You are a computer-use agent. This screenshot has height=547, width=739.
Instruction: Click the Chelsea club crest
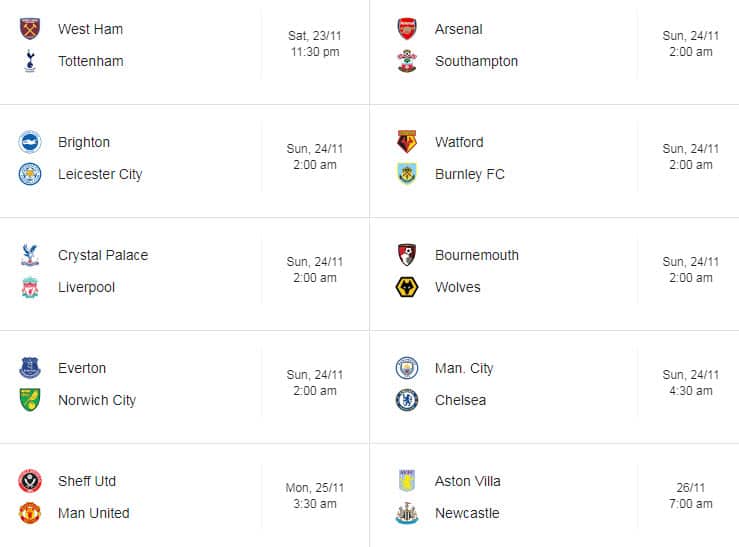tap(407, 400)
